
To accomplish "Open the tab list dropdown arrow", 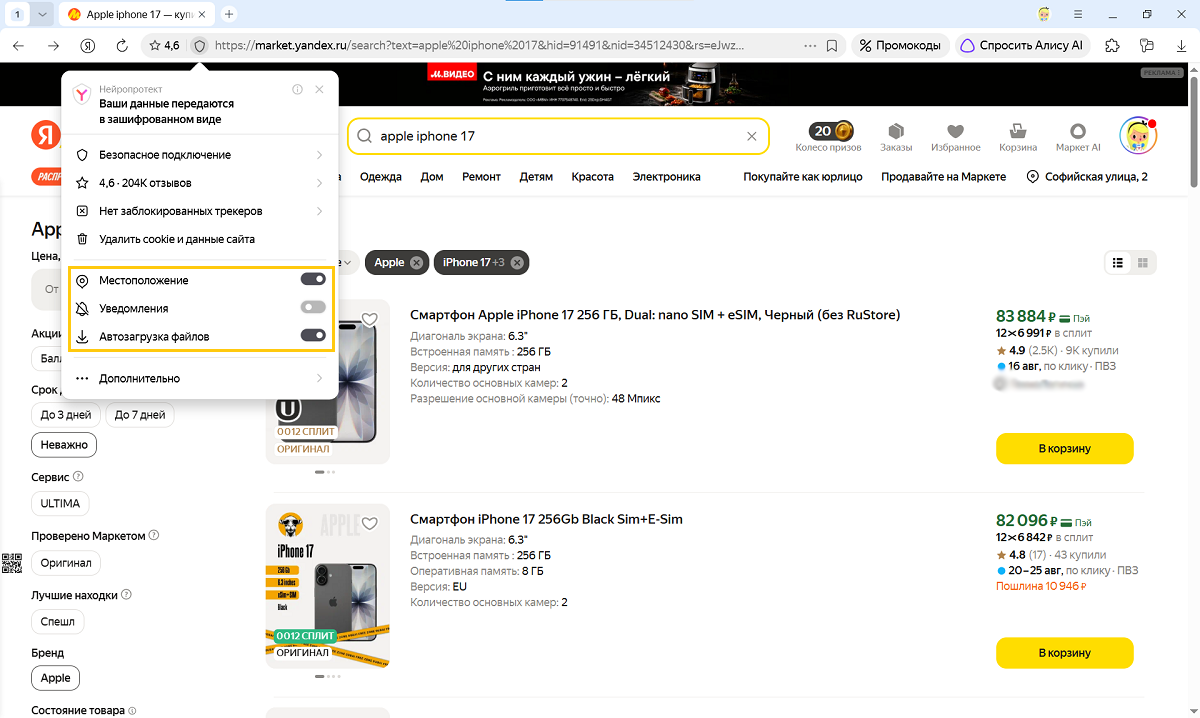I will click(42, 14).
